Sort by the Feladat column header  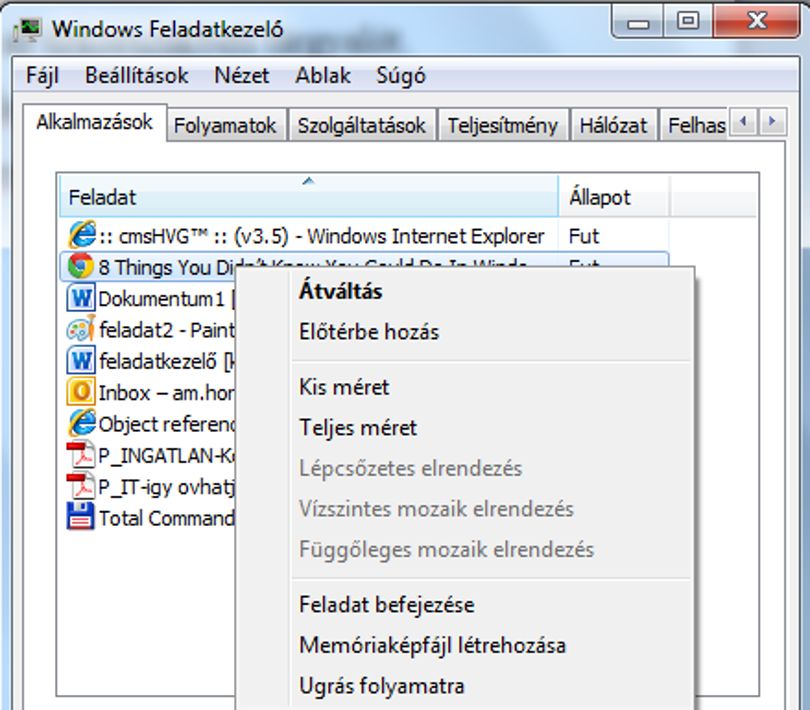tap(308, 196)
